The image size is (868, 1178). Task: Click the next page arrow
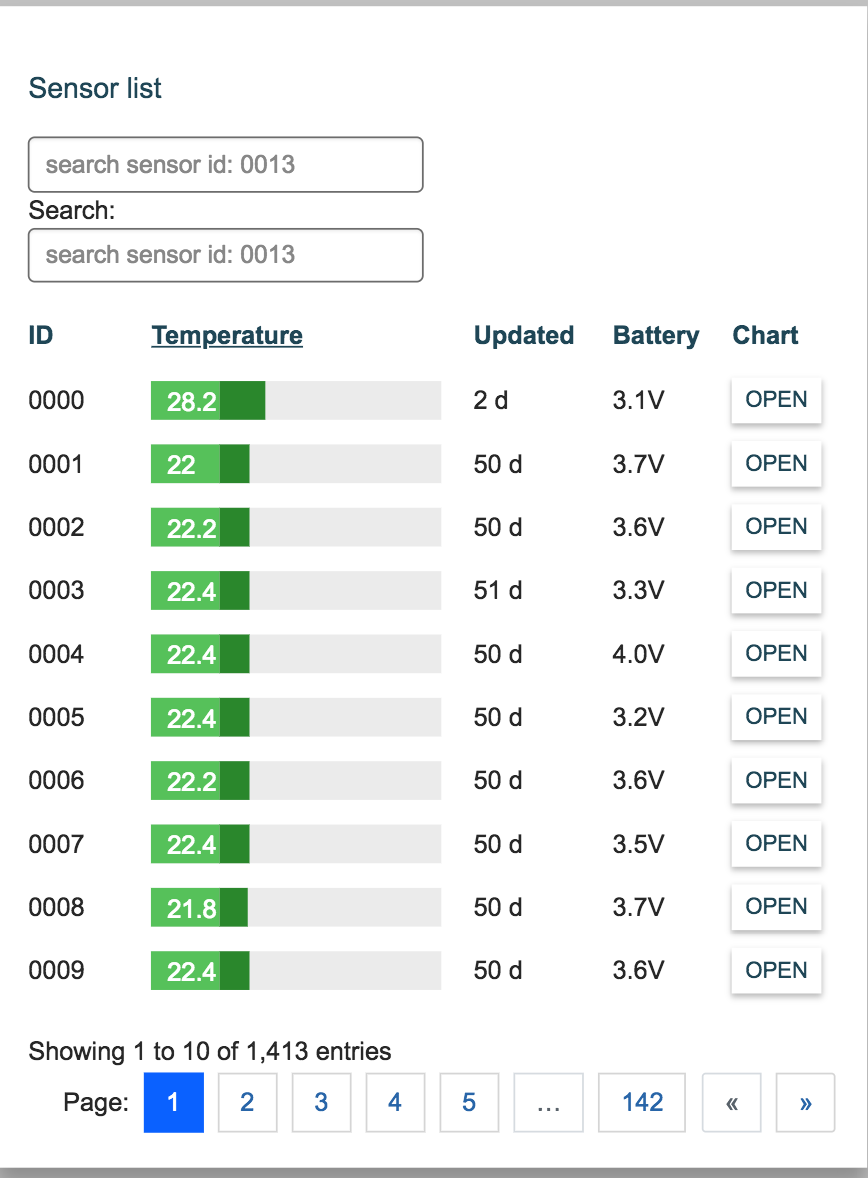[805, 1102]
